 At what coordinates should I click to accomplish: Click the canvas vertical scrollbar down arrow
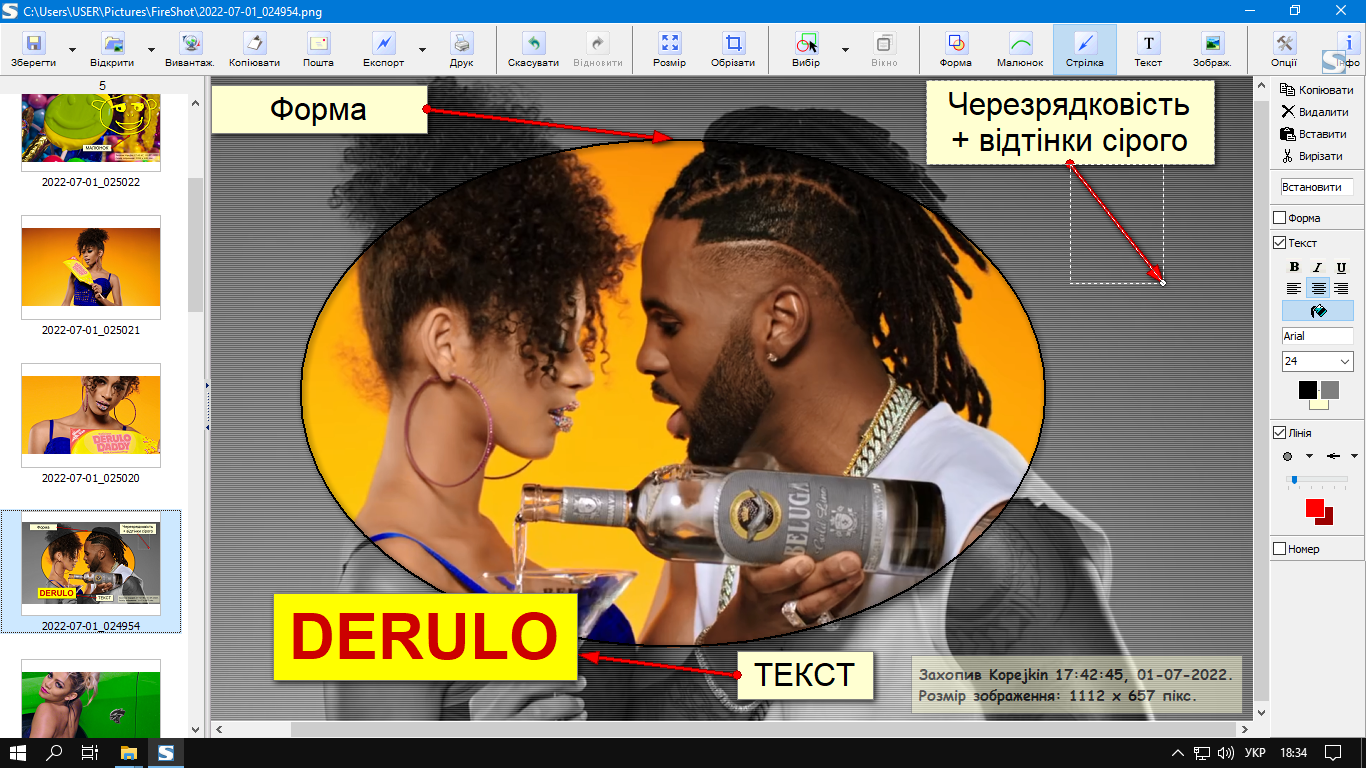(1260, 712)
